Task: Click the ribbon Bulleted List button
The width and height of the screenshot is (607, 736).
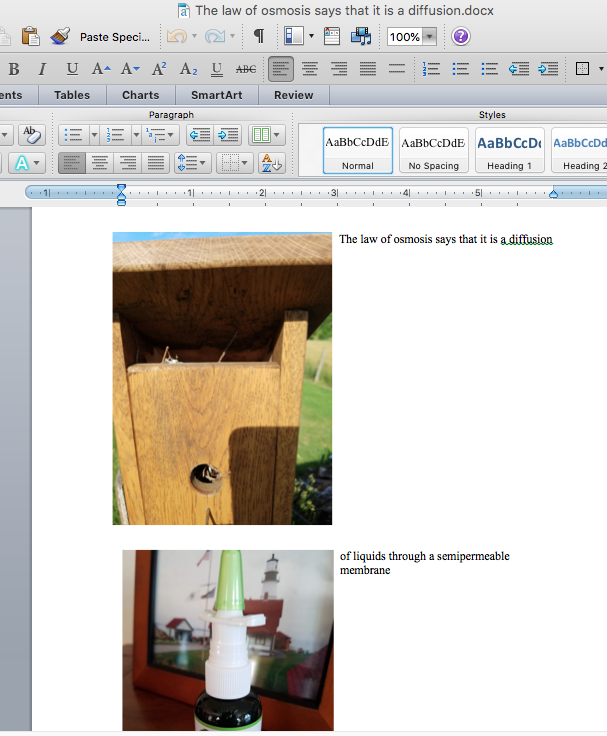Action: 73,135
